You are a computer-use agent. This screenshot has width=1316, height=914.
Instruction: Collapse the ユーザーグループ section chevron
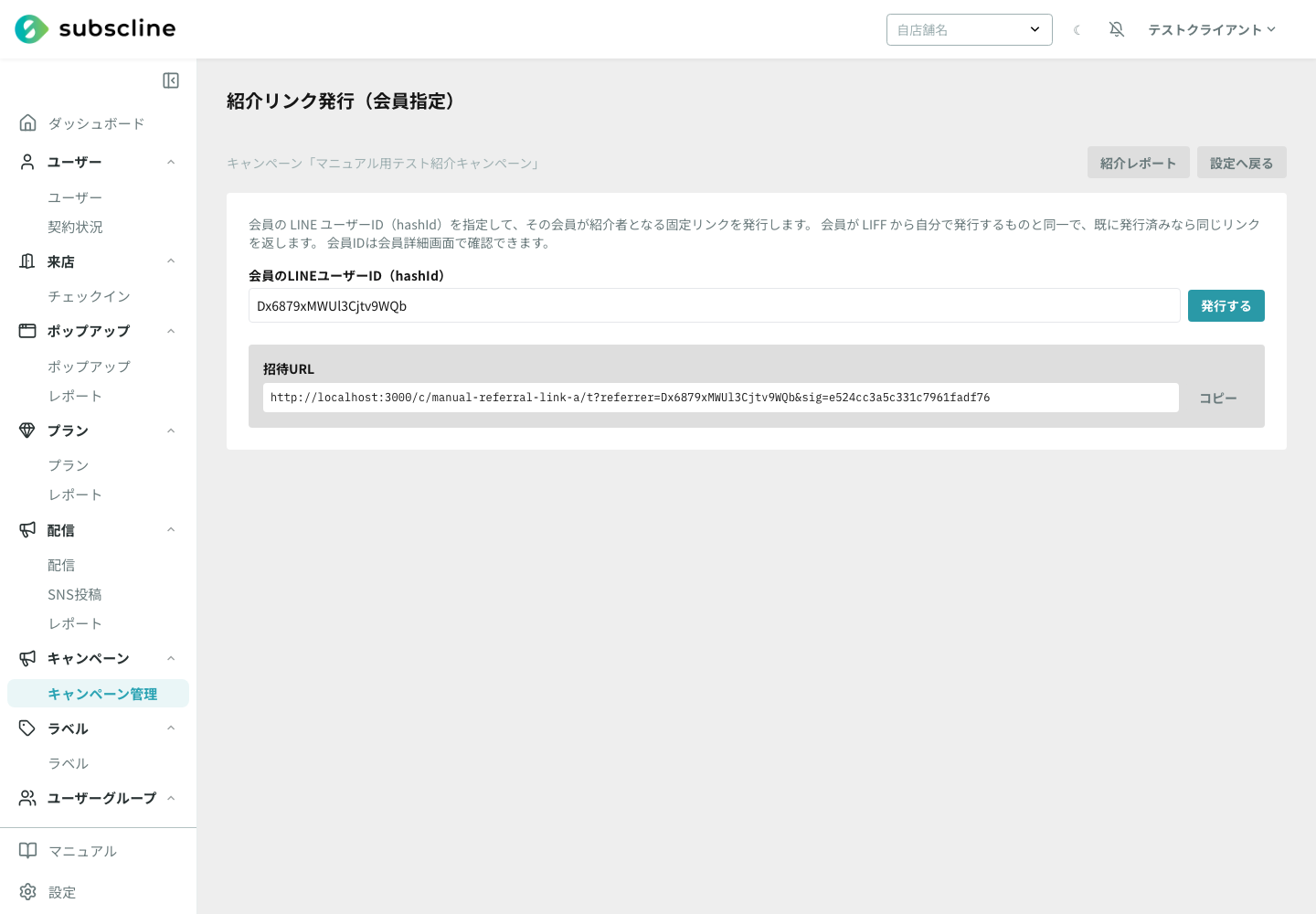click(x=171, y=798)
